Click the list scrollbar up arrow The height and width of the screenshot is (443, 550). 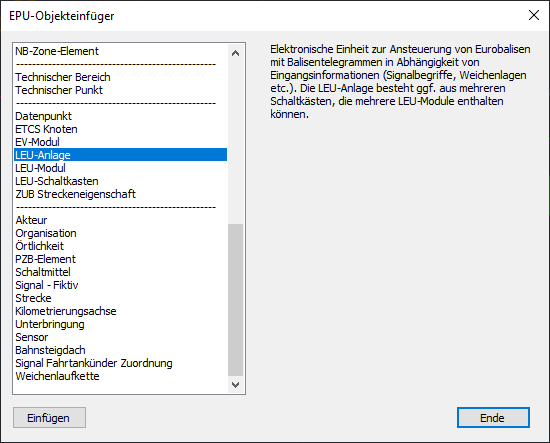point(236,53)
